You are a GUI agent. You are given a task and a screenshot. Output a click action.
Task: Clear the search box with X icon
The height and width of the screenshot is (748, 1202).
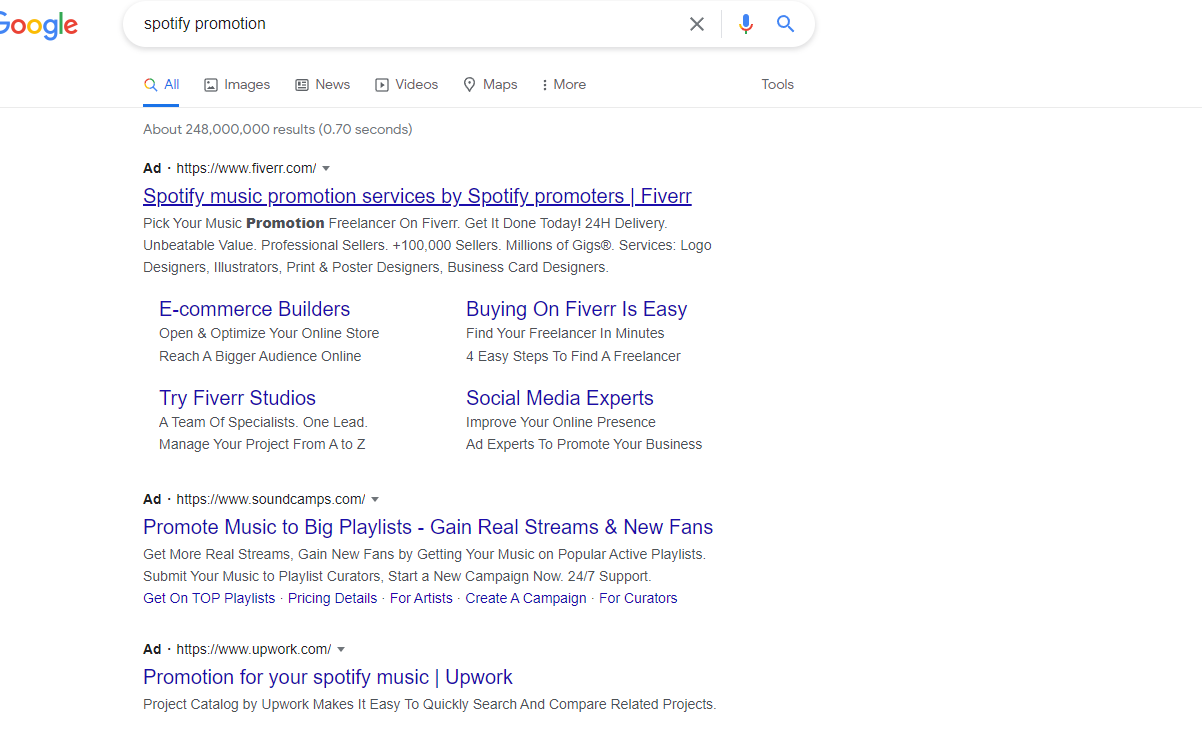coord(697,24)
